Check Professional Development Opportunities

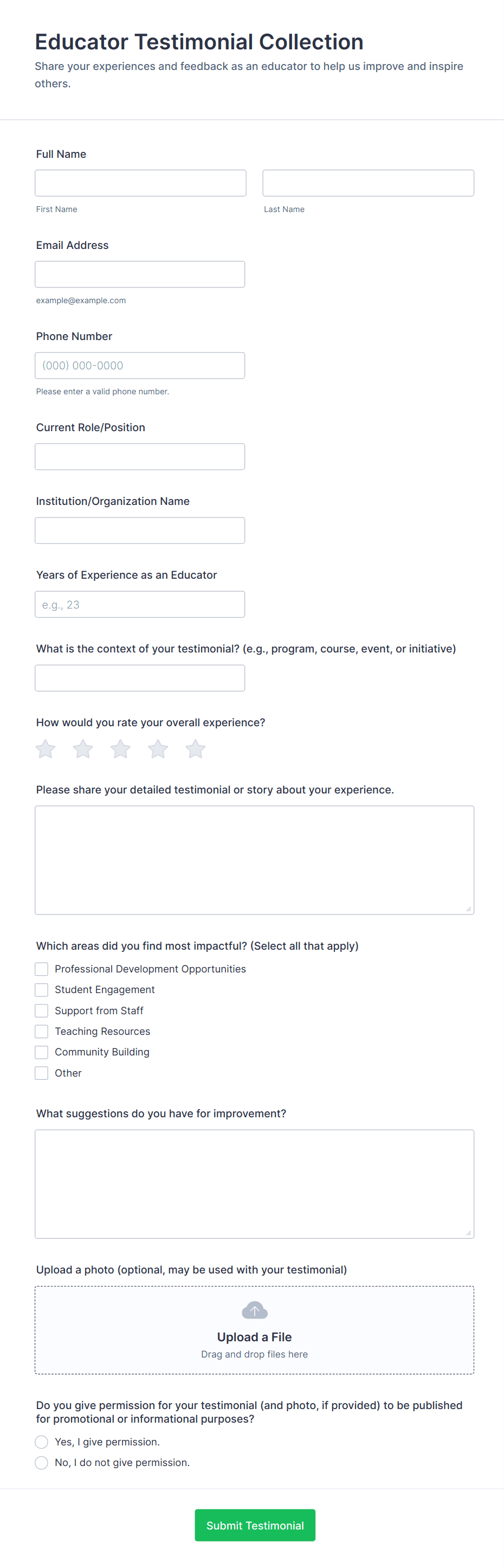pyautogui.click(x=41, y=969)
